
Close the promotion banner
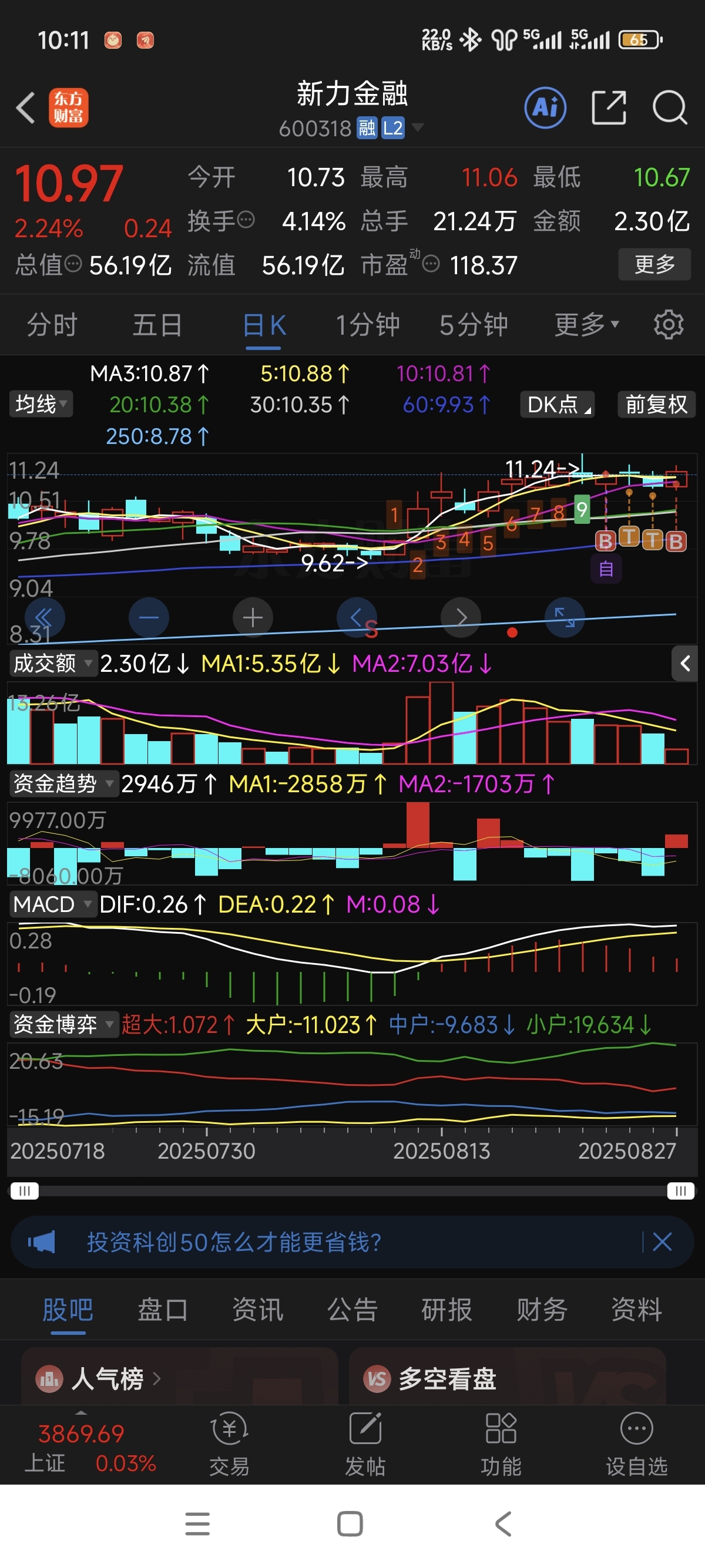[x=662, y=1241]
